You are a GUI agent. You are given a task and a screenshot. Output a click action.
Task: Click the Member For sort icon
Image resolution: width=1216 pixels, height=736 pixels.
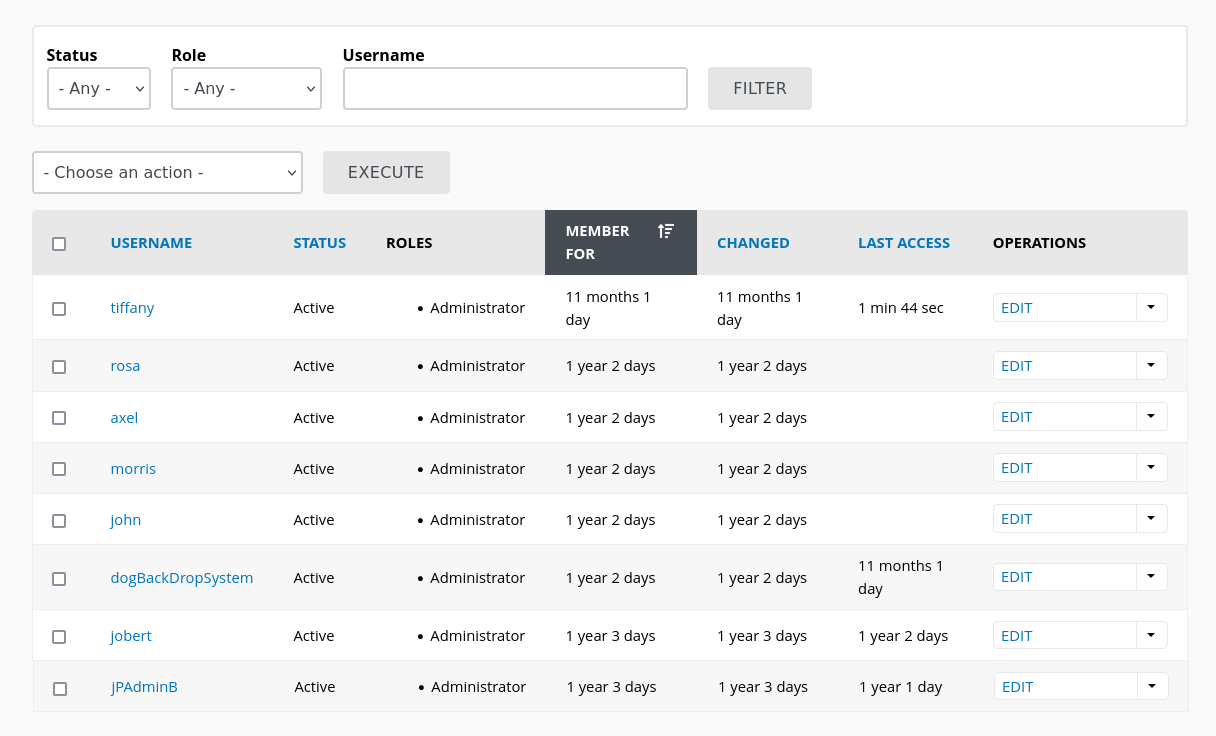(665, 231)
